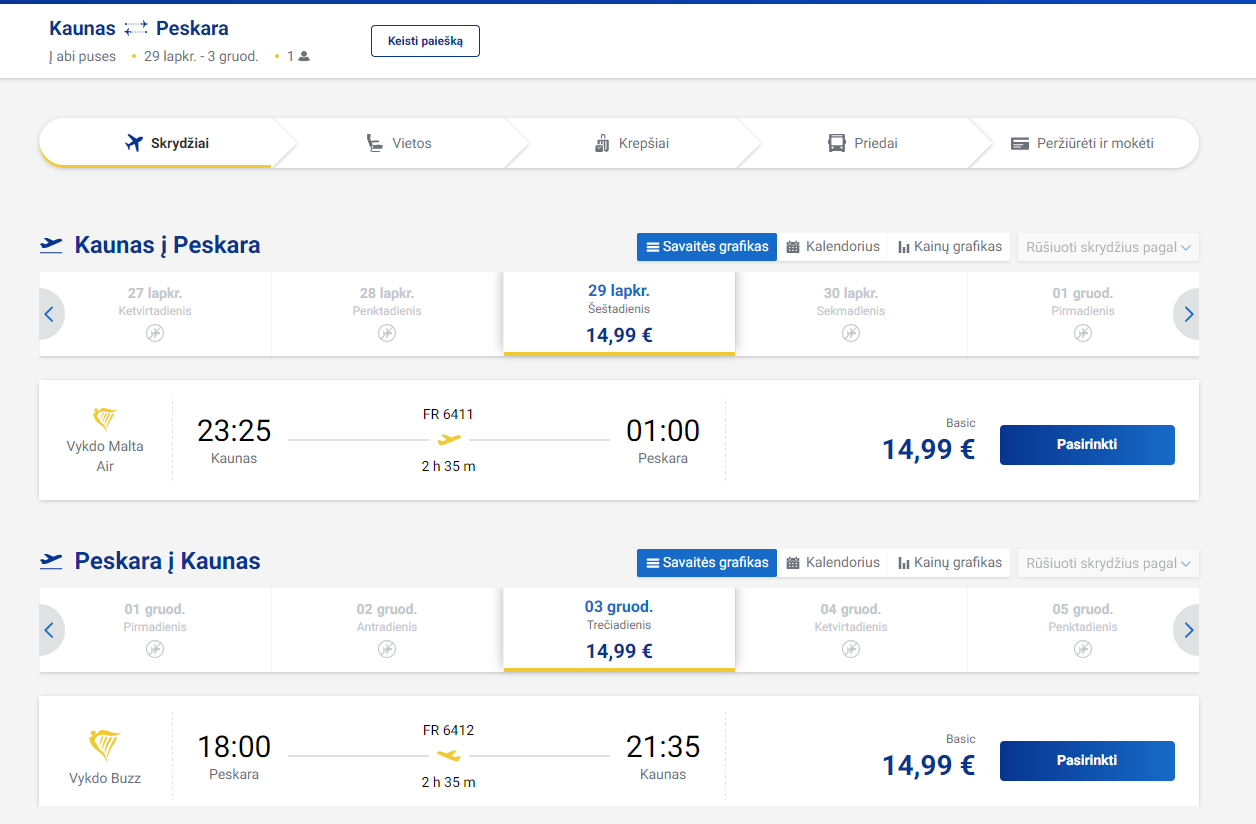Viewport: 1256px width, 824px height.
Task: Click the luggage icon for Krepšiai
Action: [602, 143]
